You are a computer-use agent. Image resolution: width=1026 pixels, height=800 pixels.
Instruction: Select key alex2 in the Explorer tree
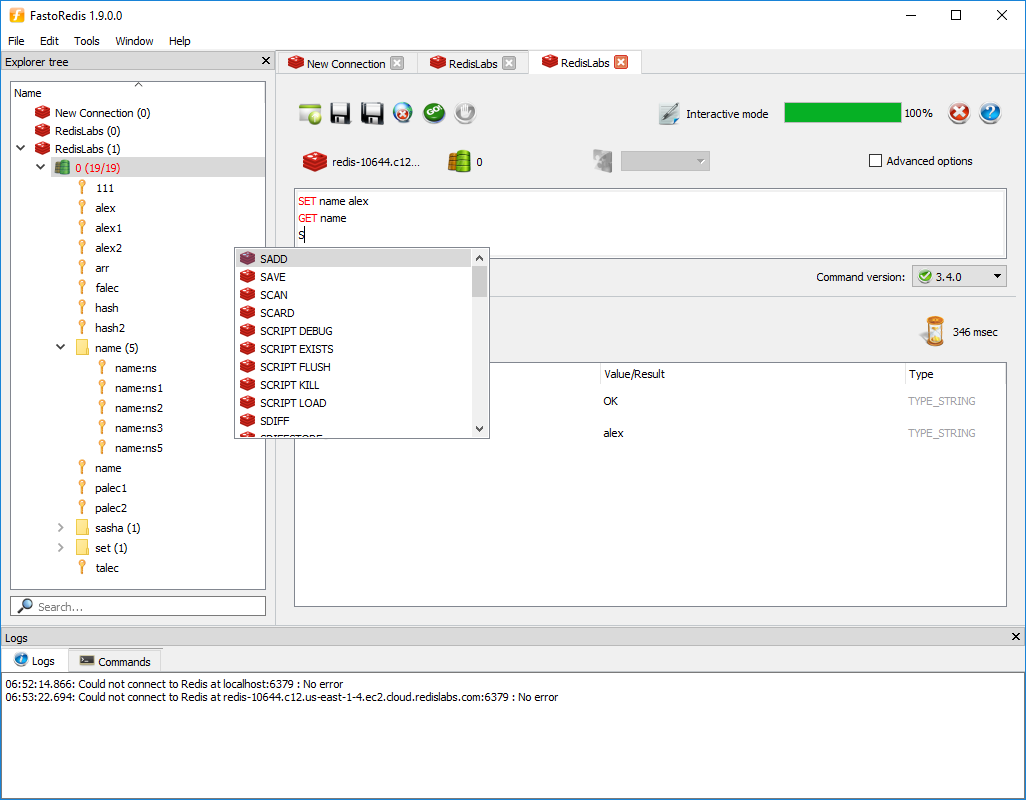pos(109,248)
